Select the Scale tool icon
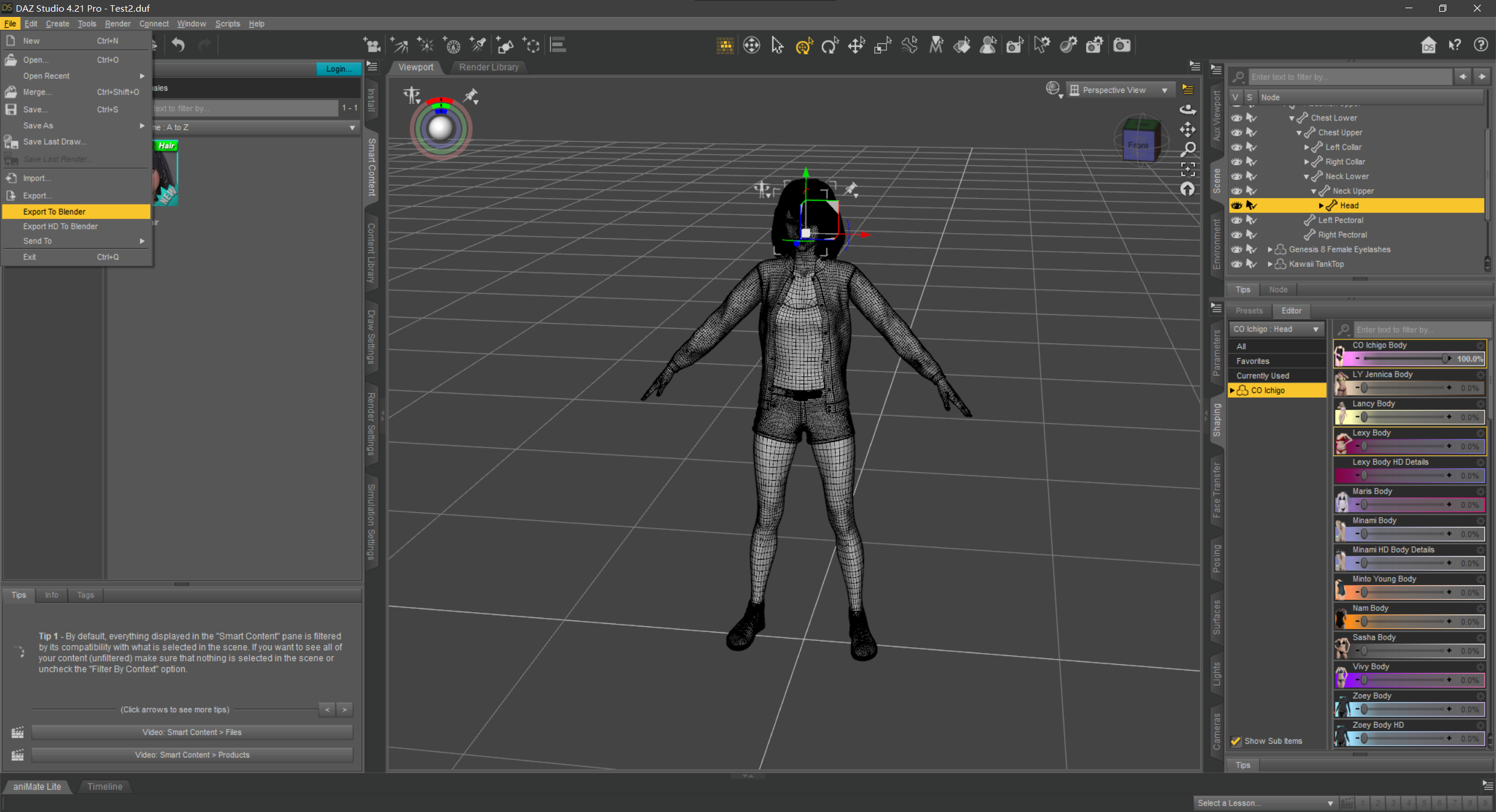Viewport: 1496px width, 812px height. 882,46
